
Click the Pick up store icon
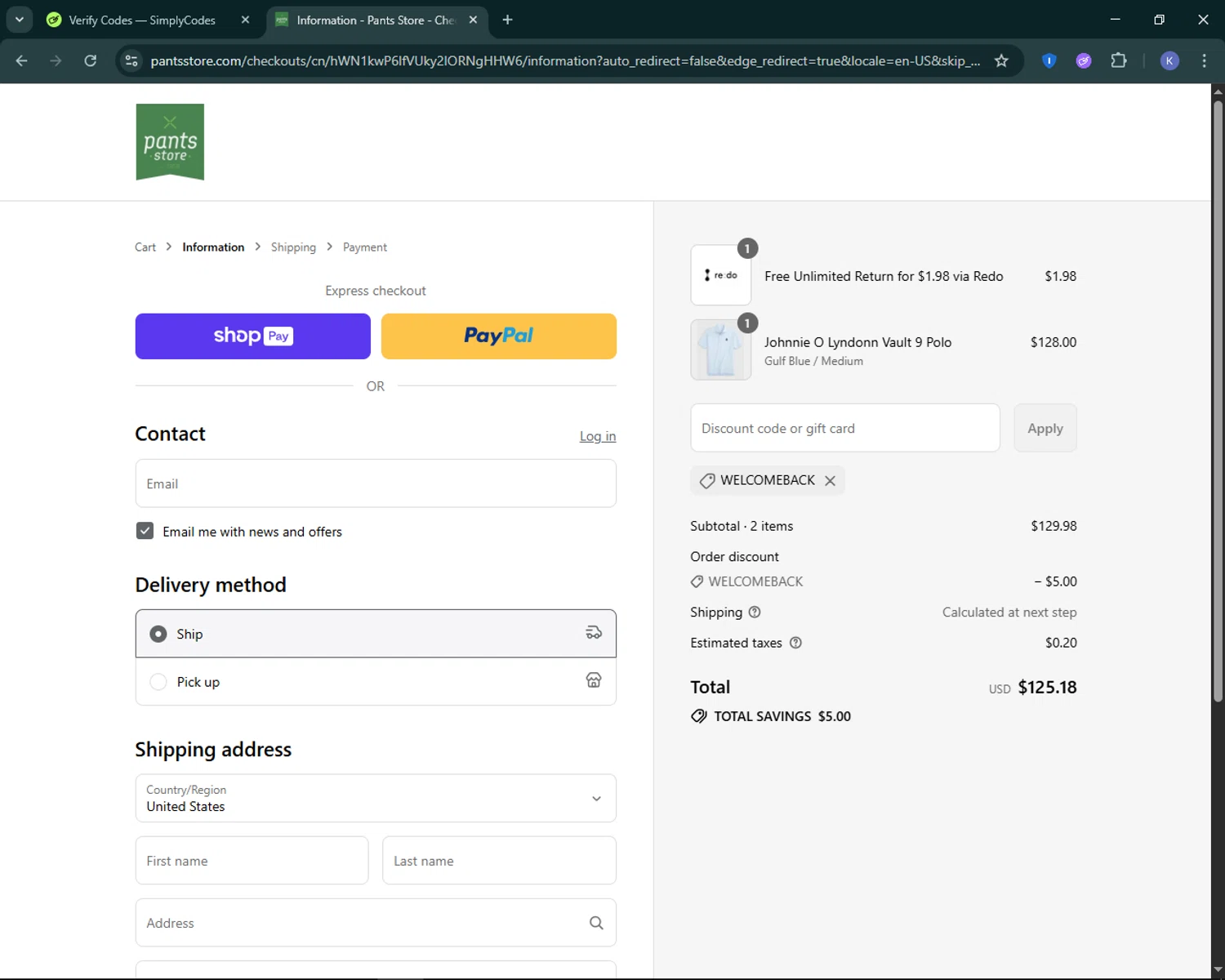594,680
